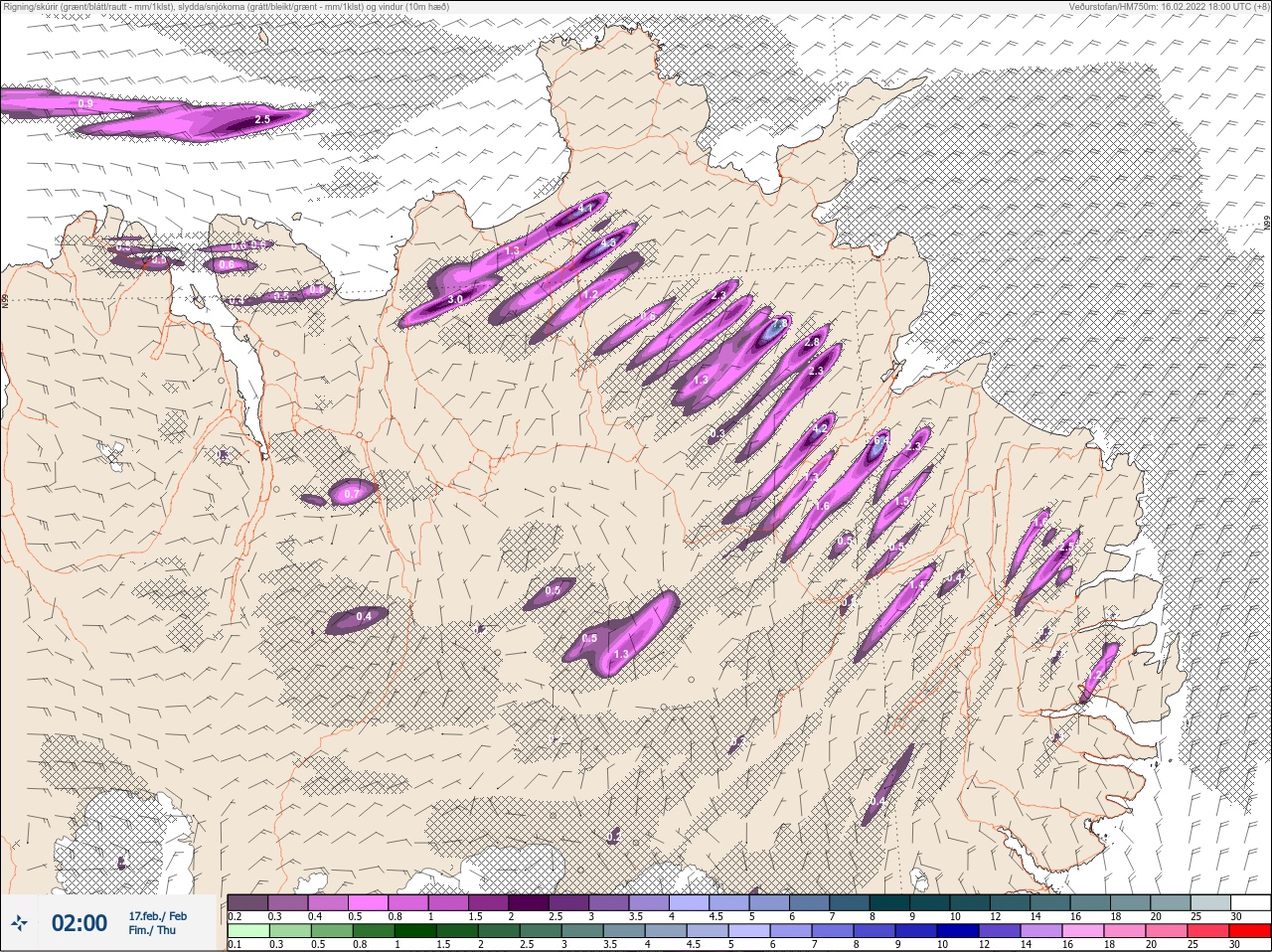Select the 8 dark teal swatch in upper legend
Screen dimensions: 1272x952
coord(890,902)
